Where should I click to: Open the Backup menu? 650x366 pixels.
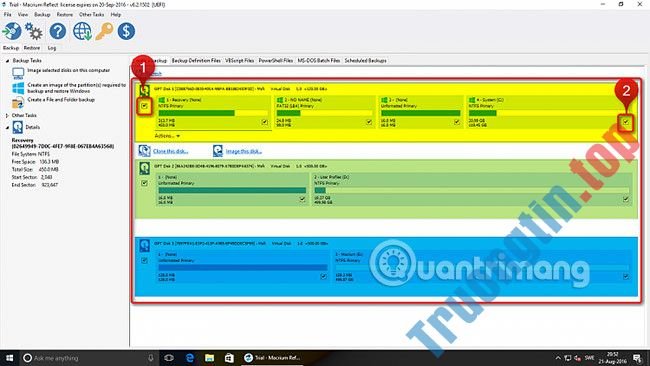[42, 15]
